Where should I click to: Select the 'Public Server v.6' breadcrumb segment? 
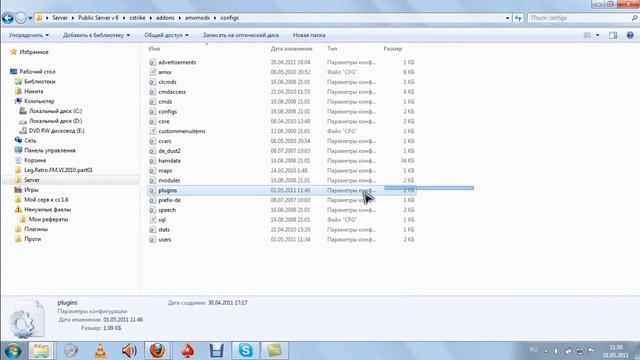(98, 18)
